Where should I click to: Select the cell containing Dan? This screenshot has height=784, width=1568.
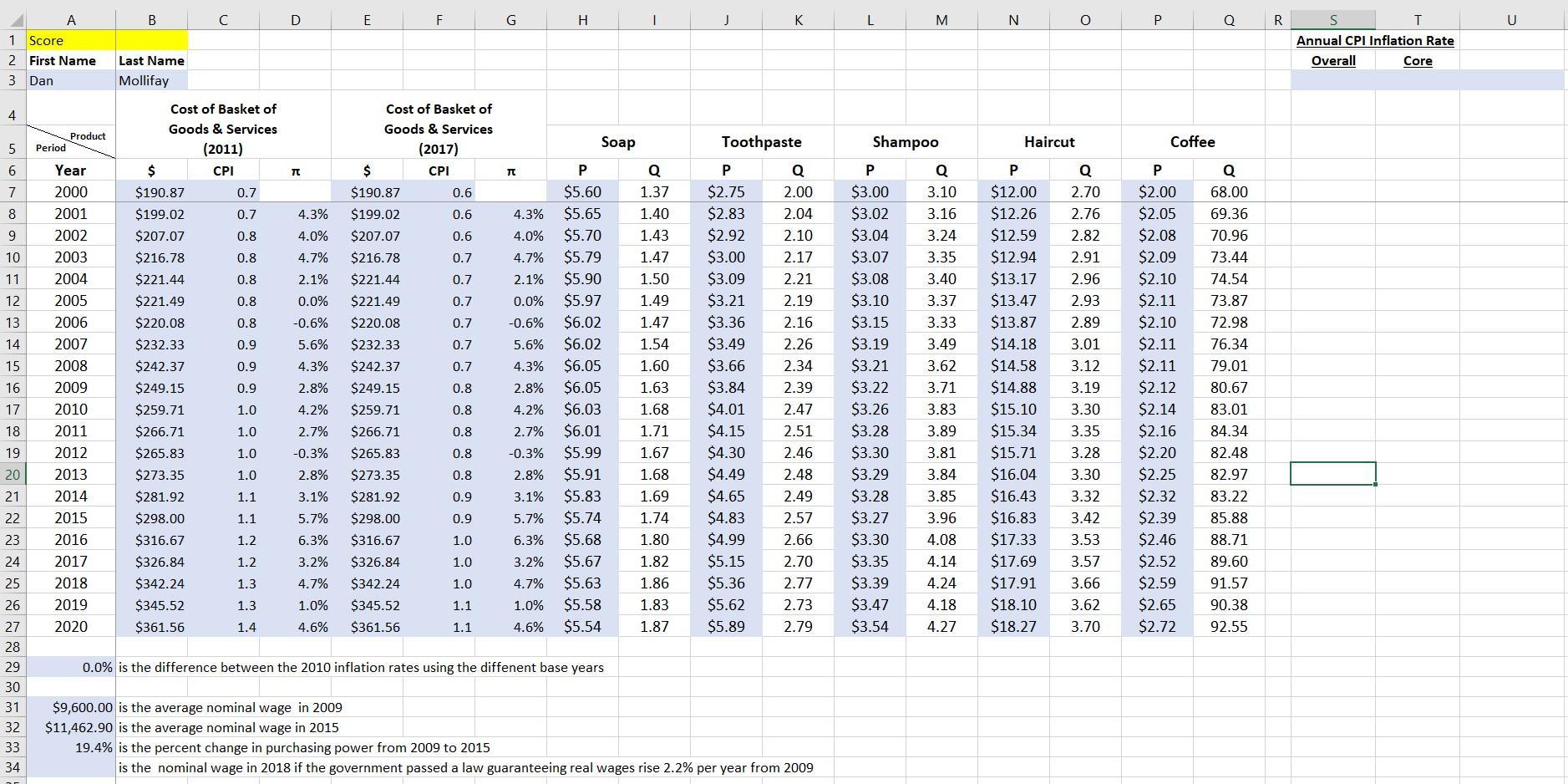(x=71, y=80)
